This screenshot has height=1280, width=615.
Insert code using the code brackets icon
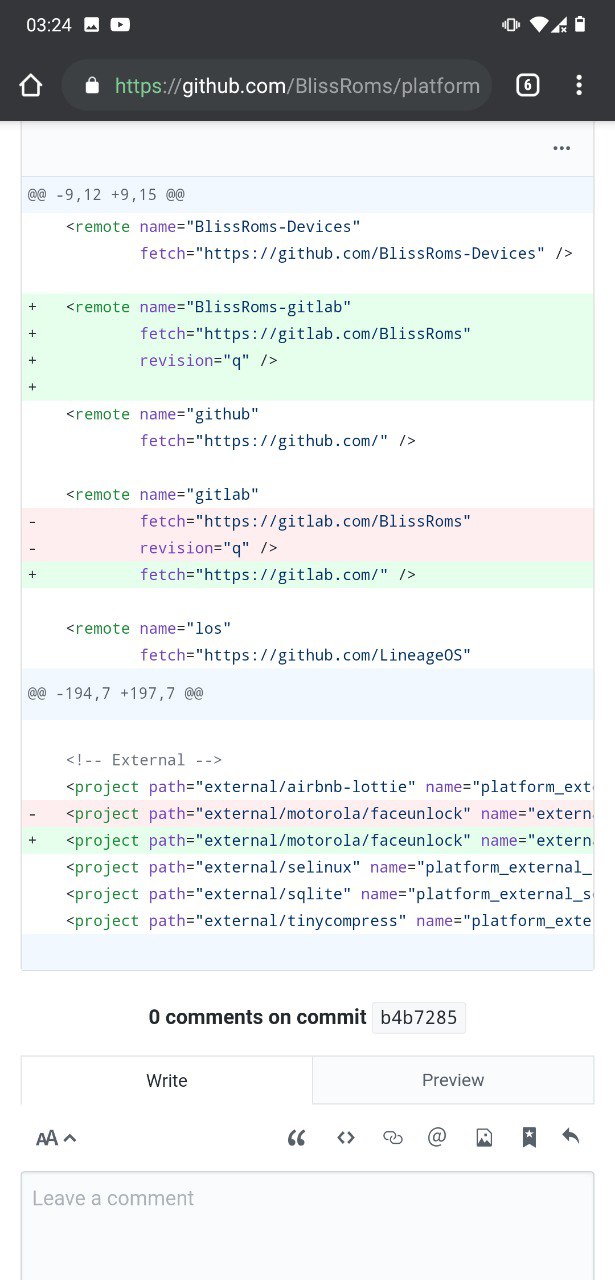[346, 1137]
